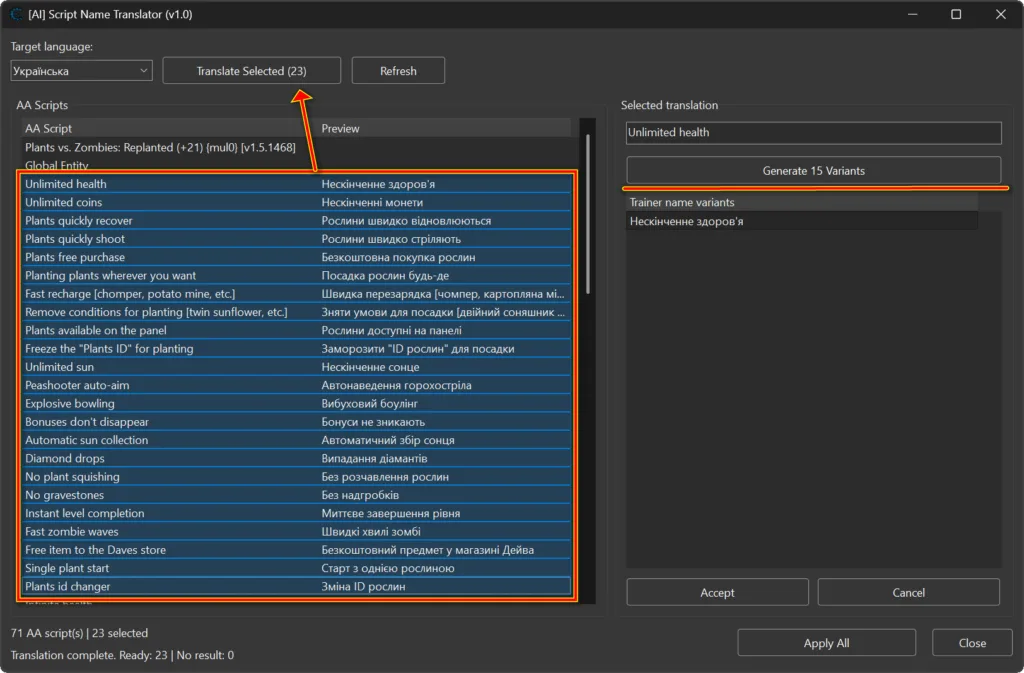Screen dimensions: 1024x673
Task: Click the AA Script column header
Action: coord(170,129)
